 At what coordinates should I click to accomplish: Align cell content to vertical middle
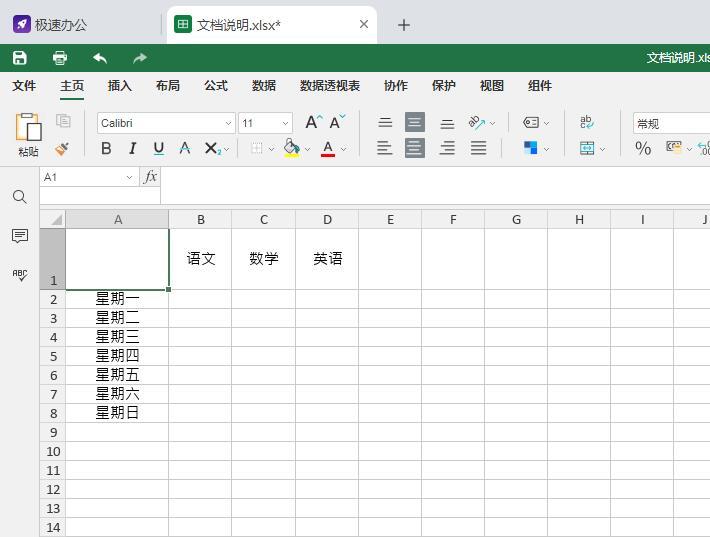click(415, 122)
